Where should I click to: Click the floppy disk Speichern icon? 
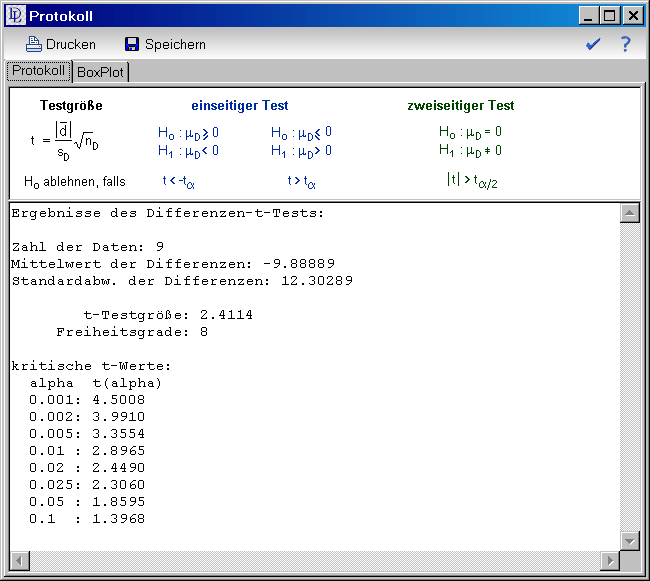(x=132, y=44)
